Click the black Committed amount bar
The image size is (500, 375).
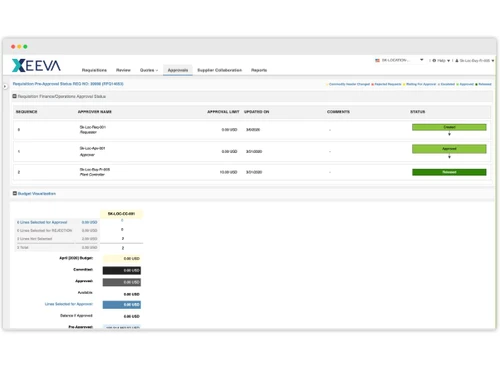tap(122, 270)
